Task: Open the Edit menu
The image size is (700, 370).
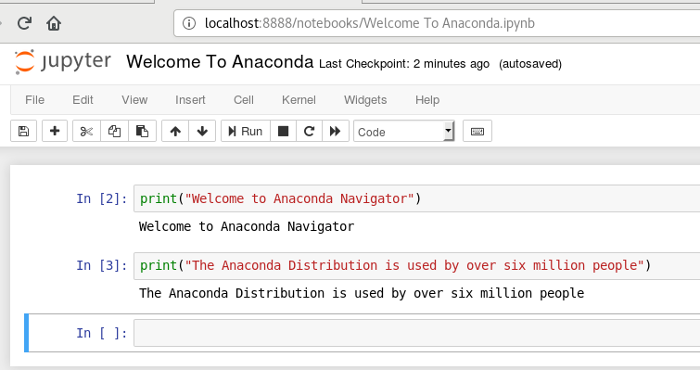Action: (83, 100)
